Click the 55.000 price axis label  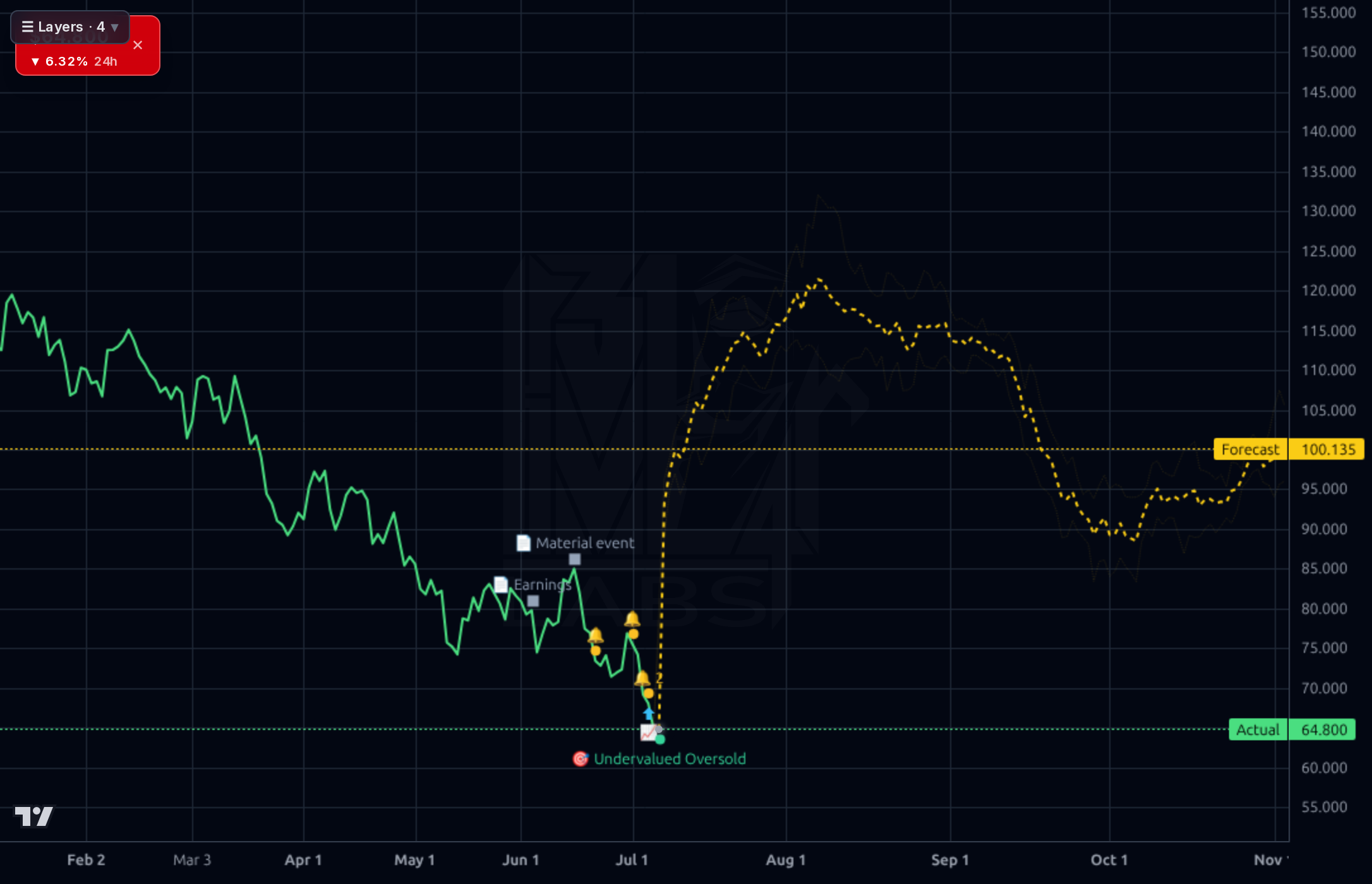[1324, 807]
